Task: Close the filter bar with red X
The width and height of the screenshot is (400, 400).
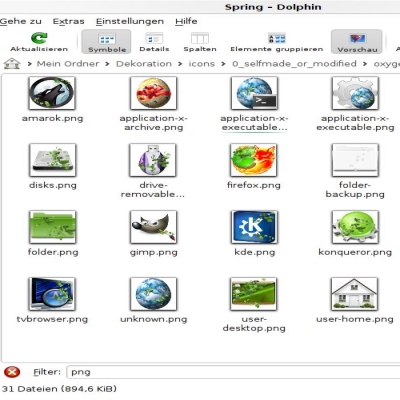Action: pyautogui.click(x=12, y=372)
